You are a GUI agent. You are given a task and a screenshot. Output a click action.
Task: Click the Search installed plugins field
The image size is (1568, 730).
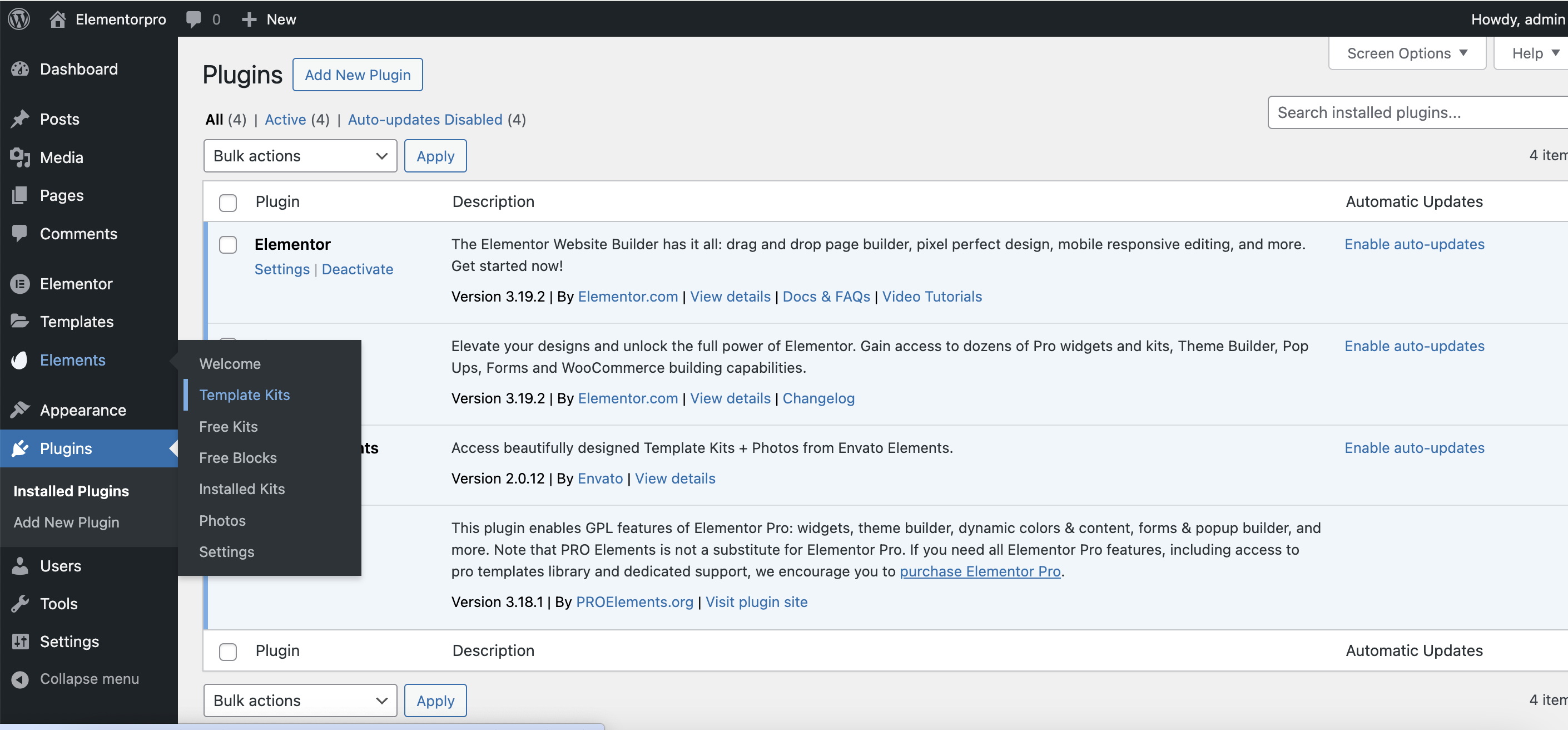1418,113
